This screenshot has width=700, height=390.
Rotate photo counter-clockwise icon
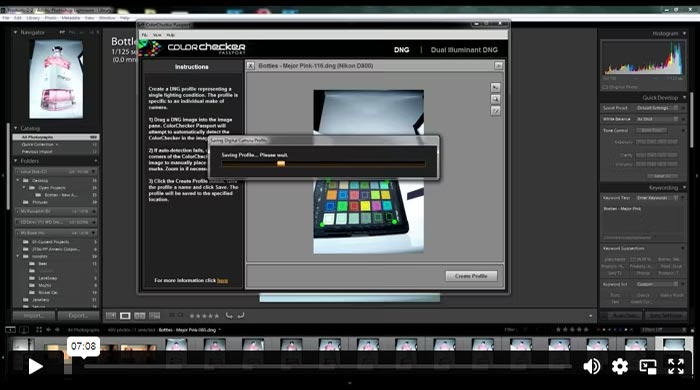coord(229,316)
